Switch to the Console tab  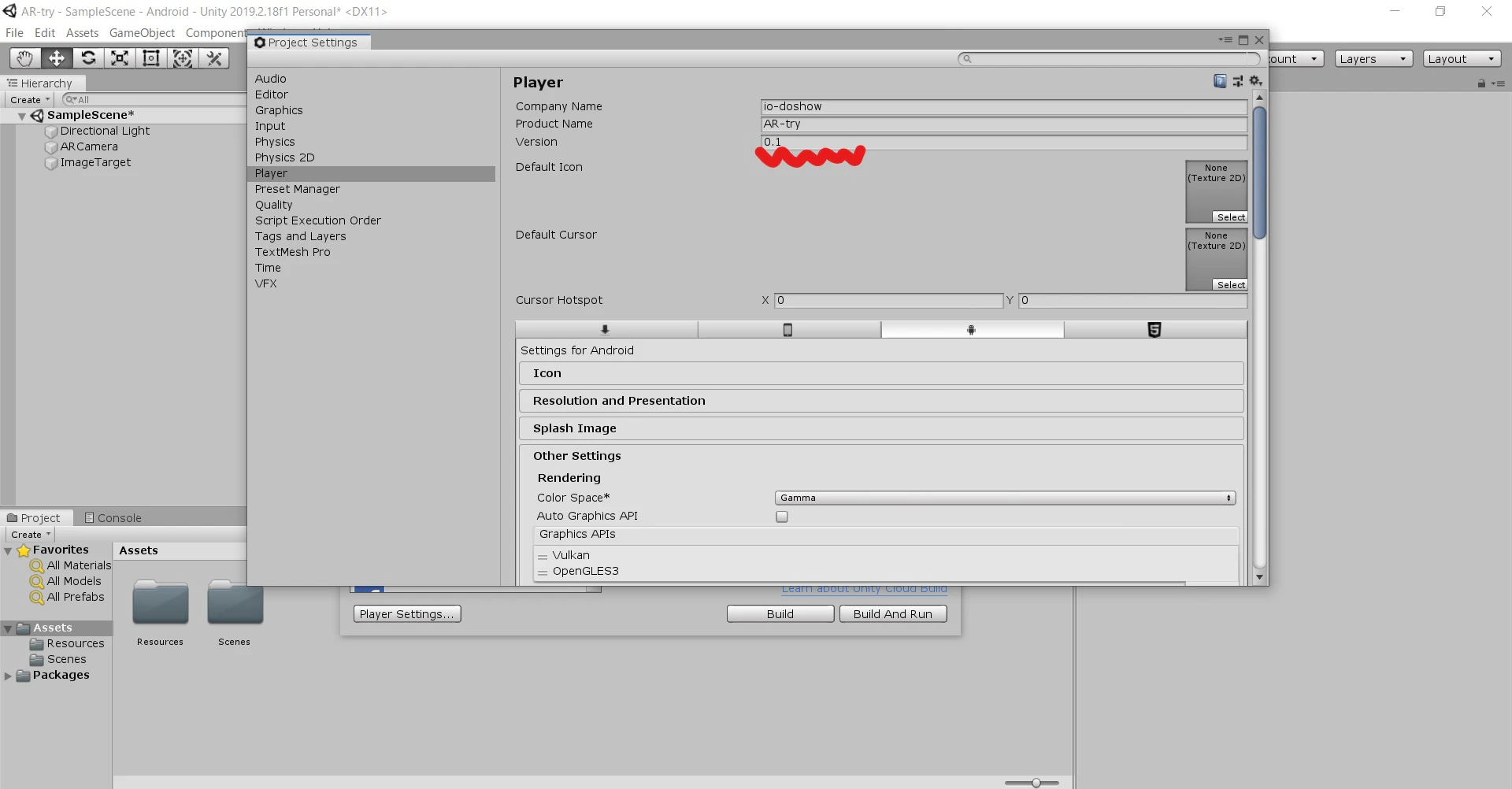[x=113, y=517]
